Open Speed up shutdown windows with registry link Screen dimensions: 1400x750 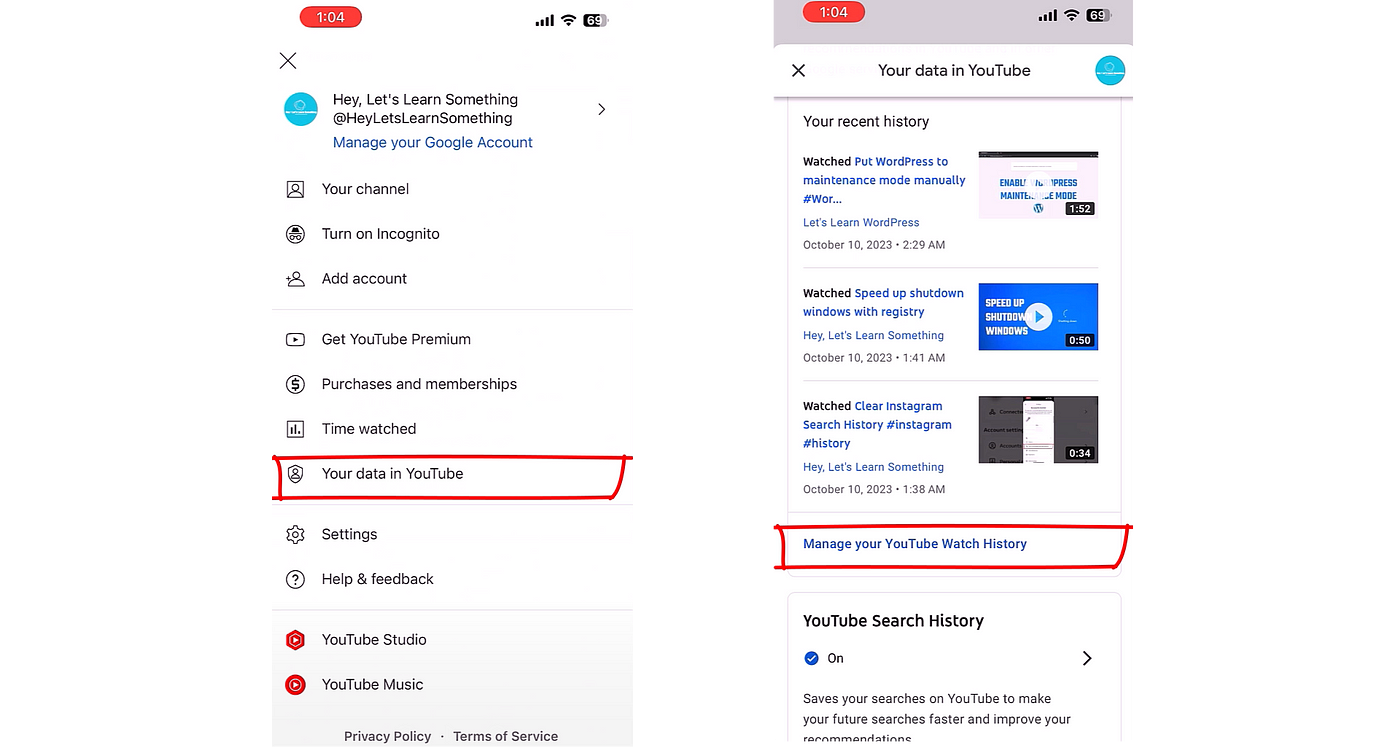tap(883, 302)
